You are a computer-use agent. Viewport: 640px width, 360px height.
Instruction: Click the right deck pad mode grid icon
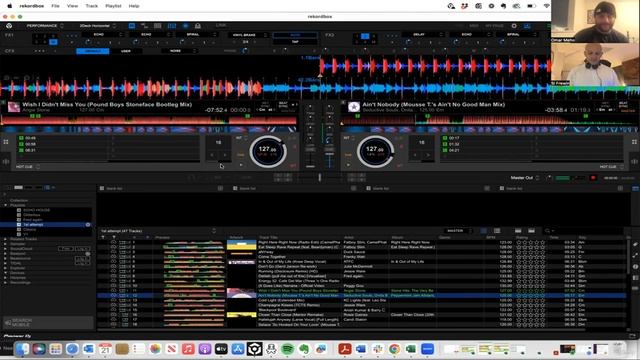tap(634, 142)
